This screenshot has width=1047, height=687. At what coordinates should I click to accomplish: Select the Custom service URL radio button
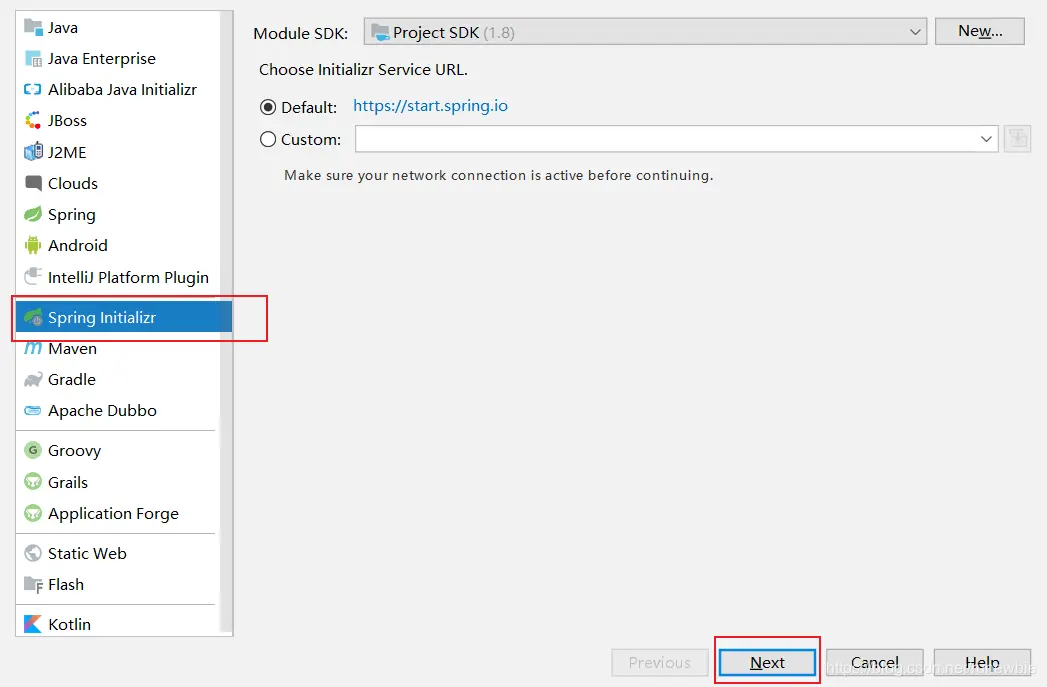point(268,139)
